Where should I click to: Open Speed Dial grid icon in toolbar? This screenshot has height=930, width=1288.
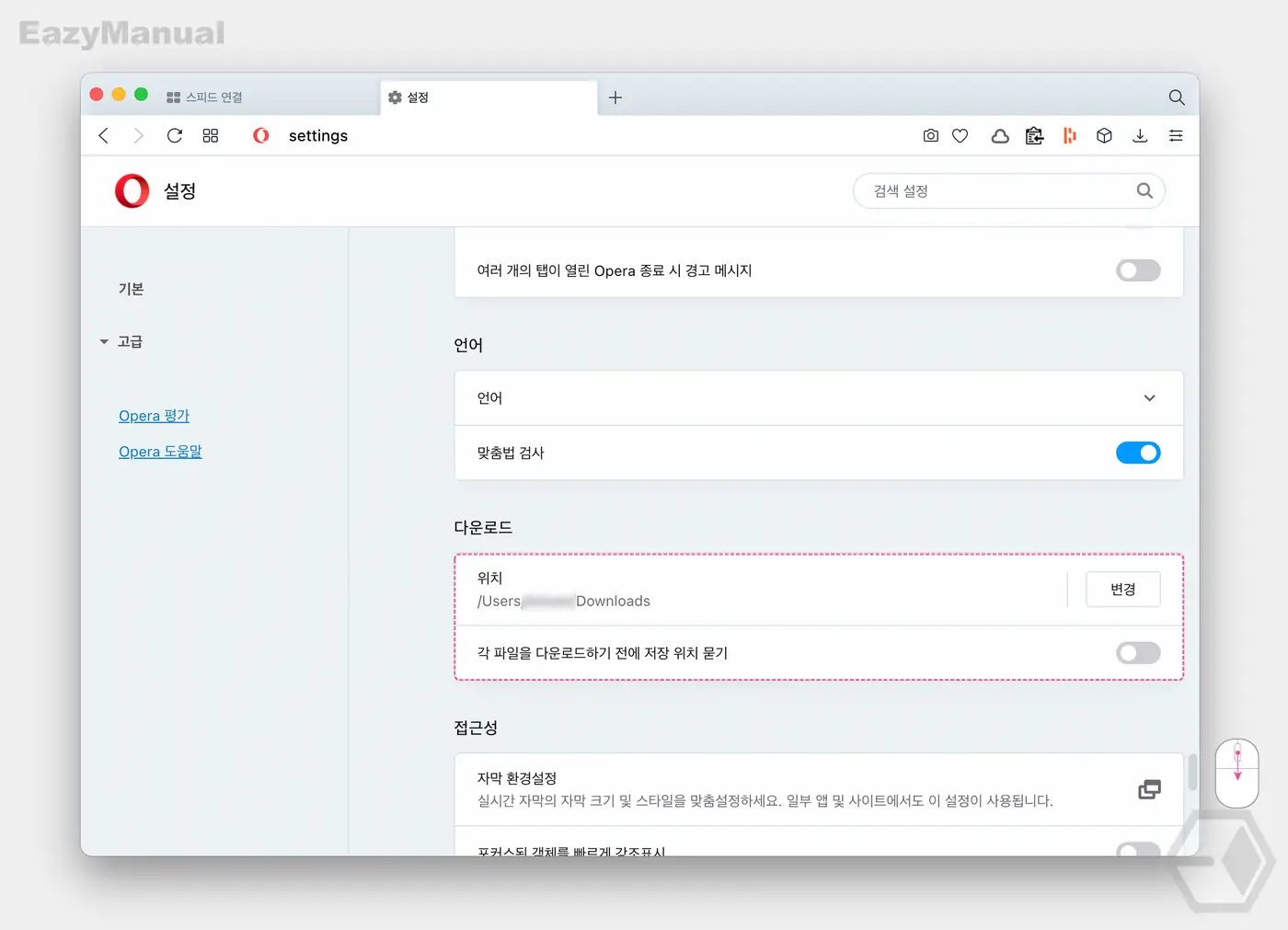211,136
